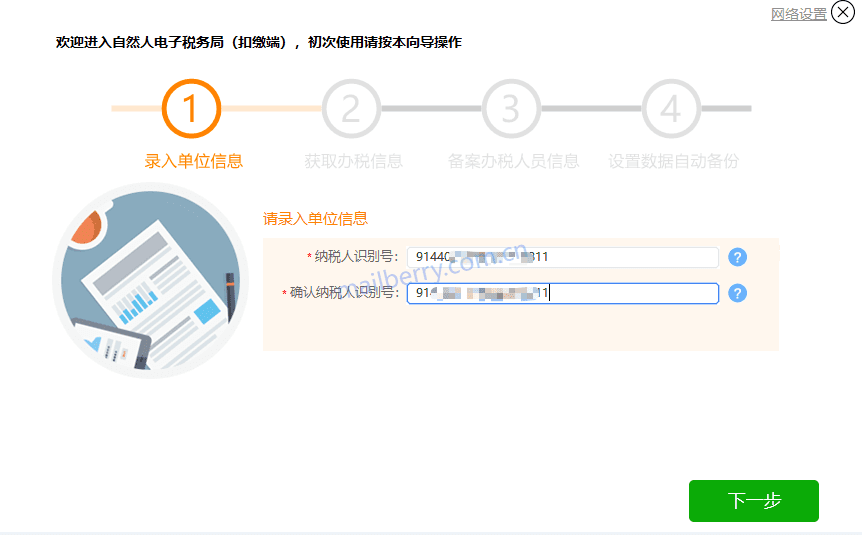The height and width of the screenshot is (535, 862).
Task: Select step 3 circle icon
Action: click(x=511, y=108)
